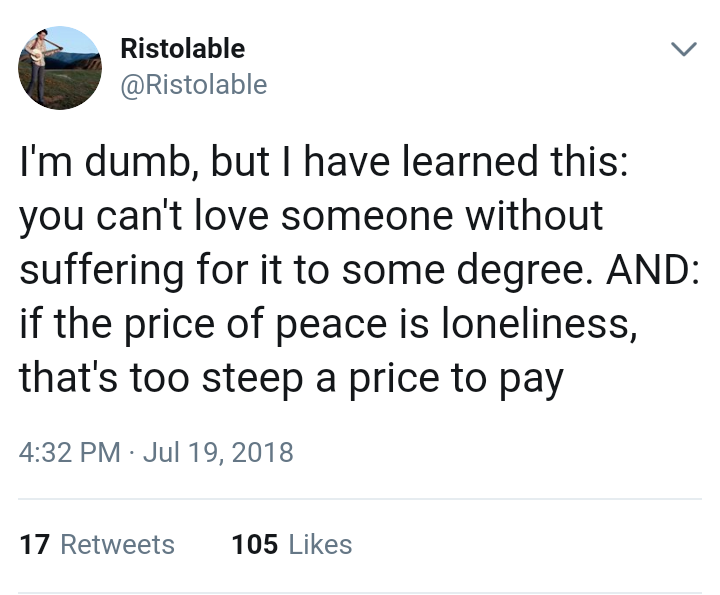Click the Ristolable profile avatar
The height and width of the screenshot is (595, 720).
coord(60,67)
